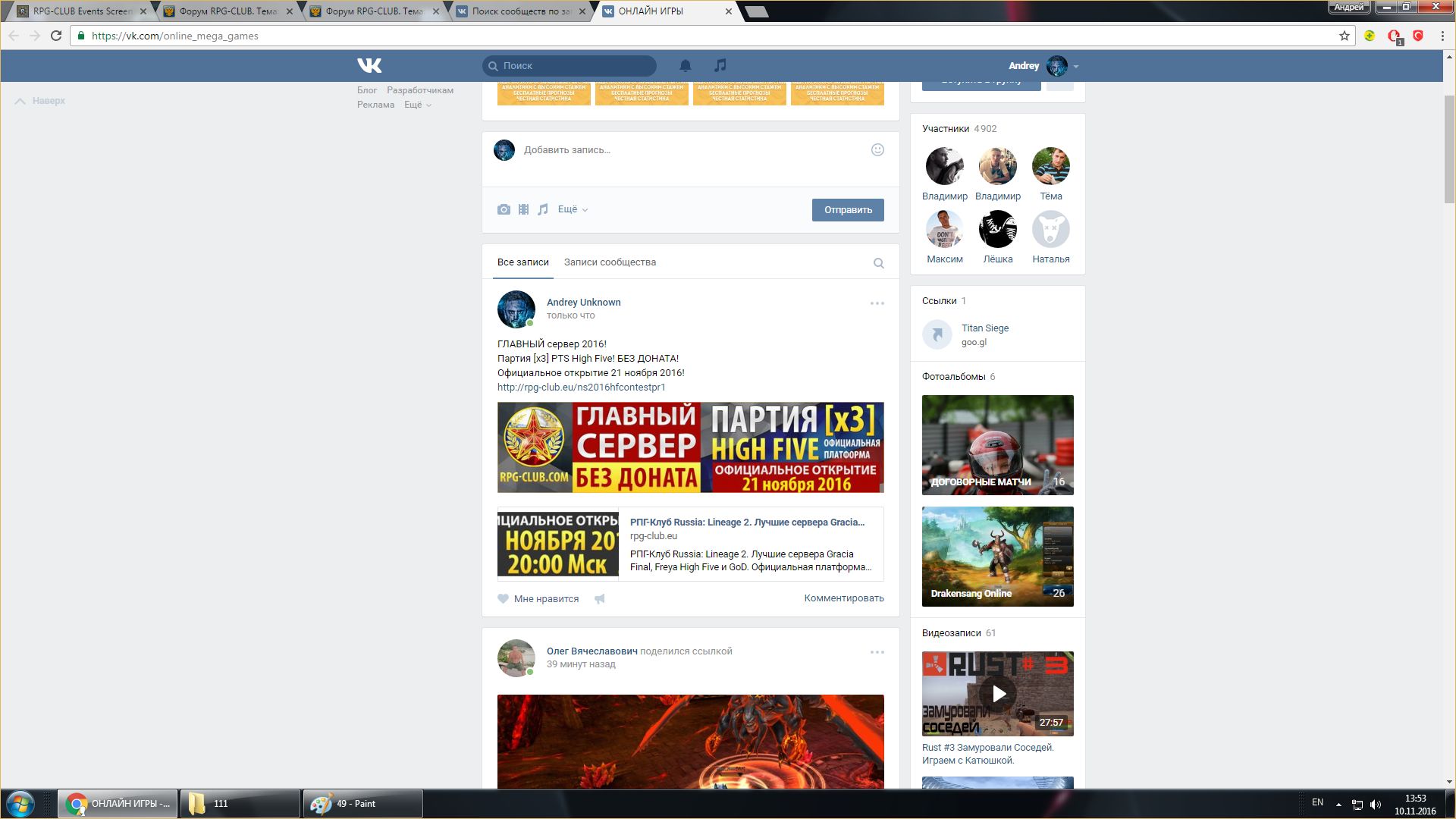Attach a video with the film icon
The width and height of the screenshot is (1456, 819).
point(523,209)
